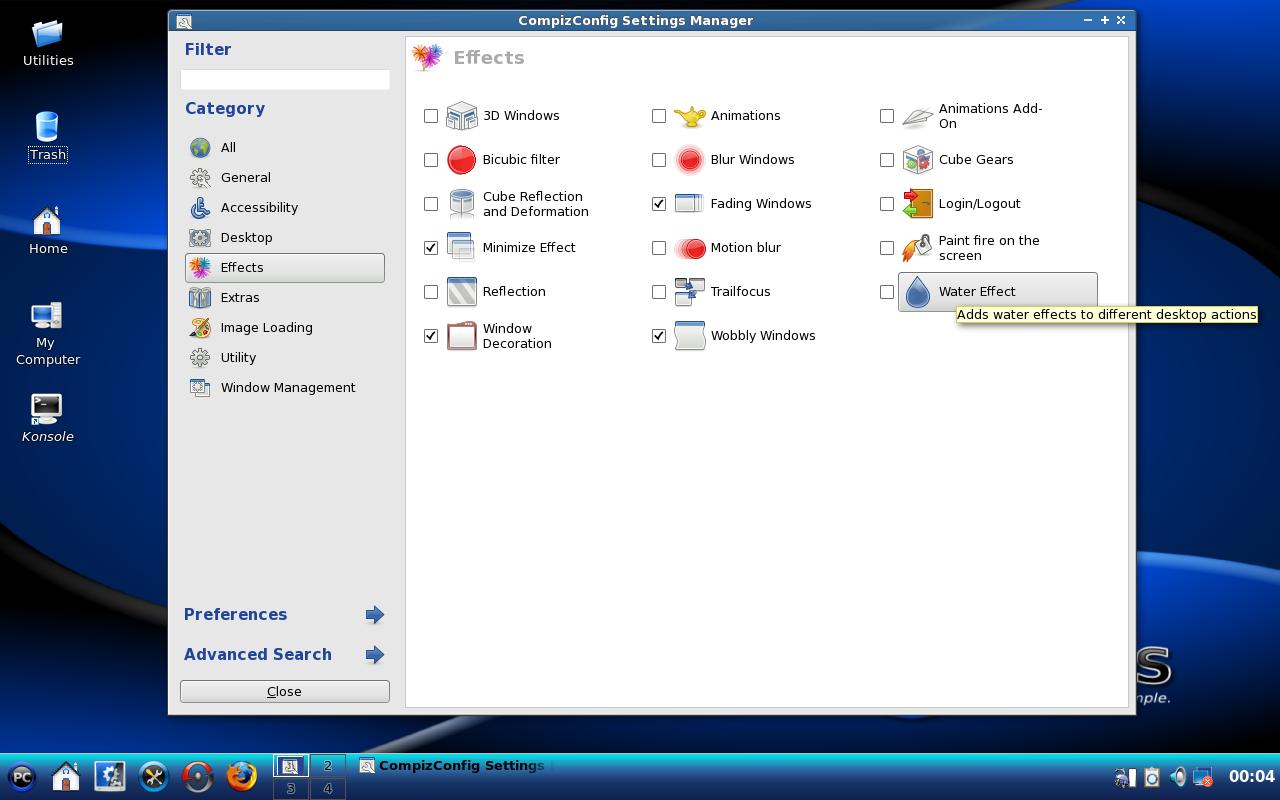Click the network disconnected tray icon
Screen dimensions: 1280x800
coord(1204,777)
